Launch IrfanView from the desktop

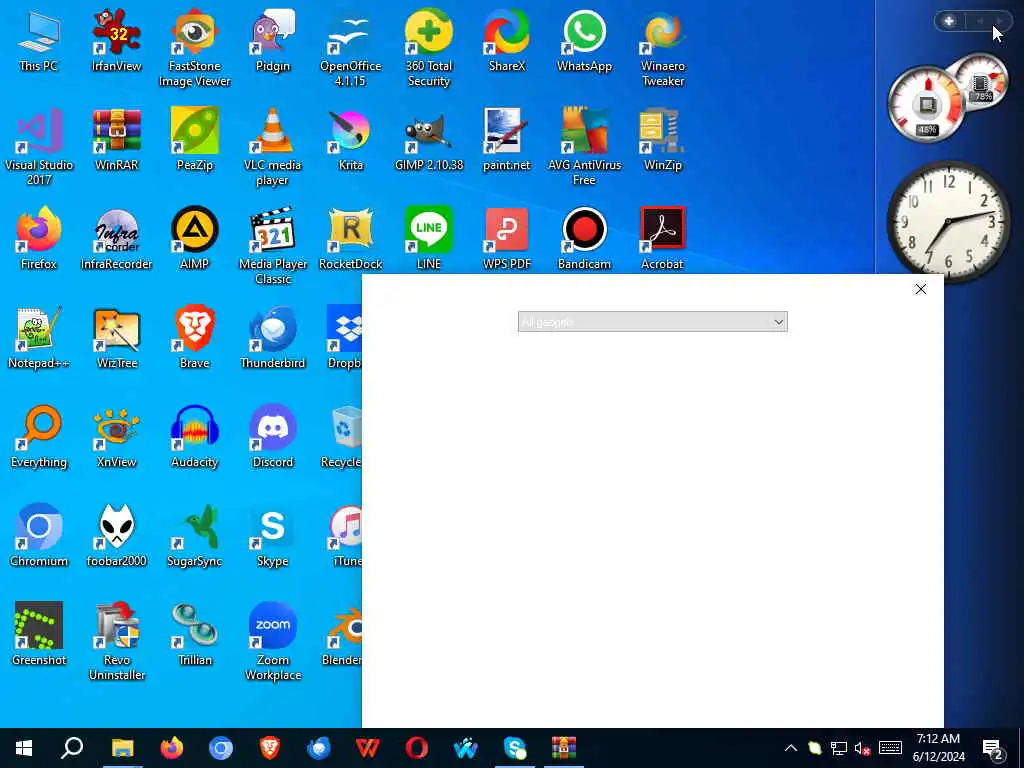(116, 40)
